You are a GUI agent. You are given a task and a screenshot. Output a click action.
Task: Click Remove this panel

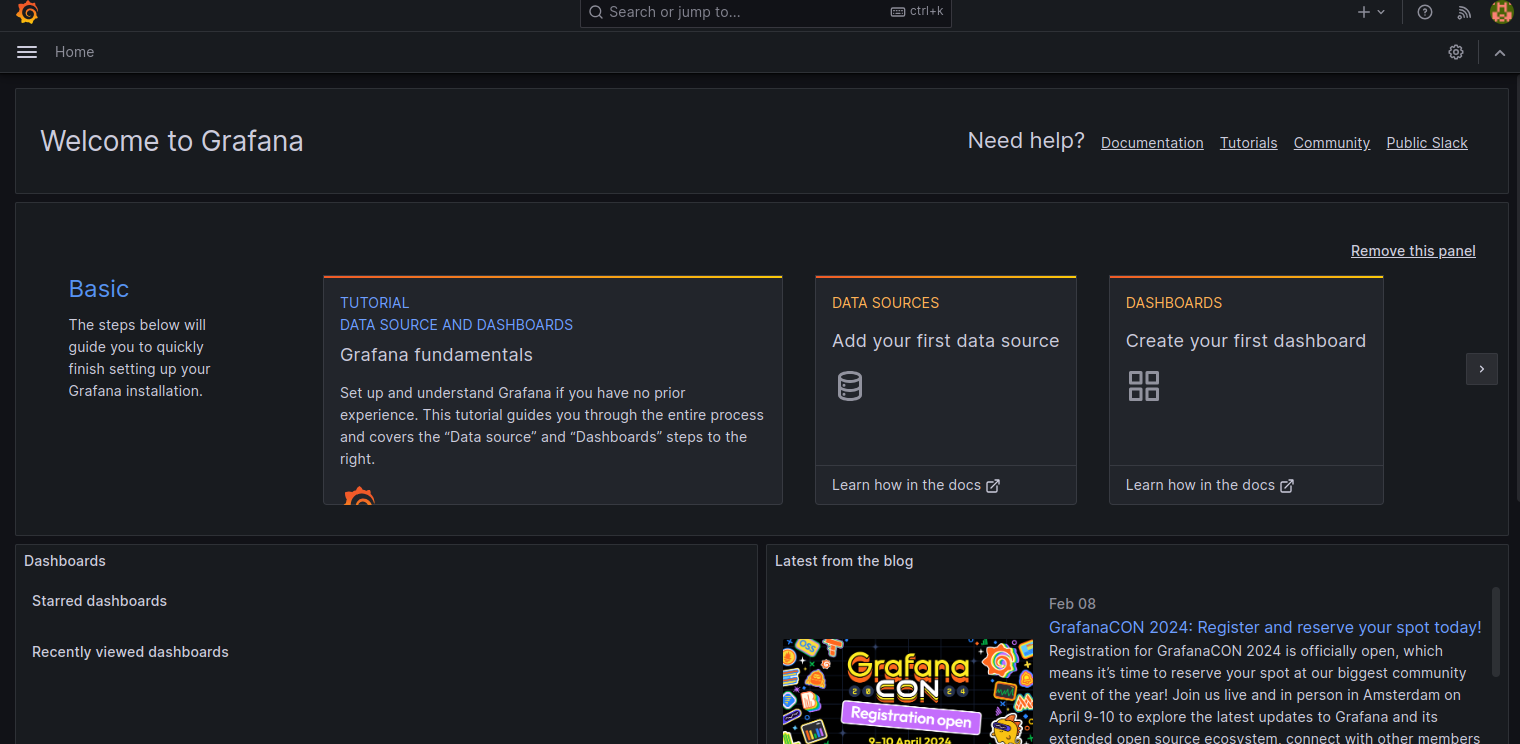(1412, 251)
